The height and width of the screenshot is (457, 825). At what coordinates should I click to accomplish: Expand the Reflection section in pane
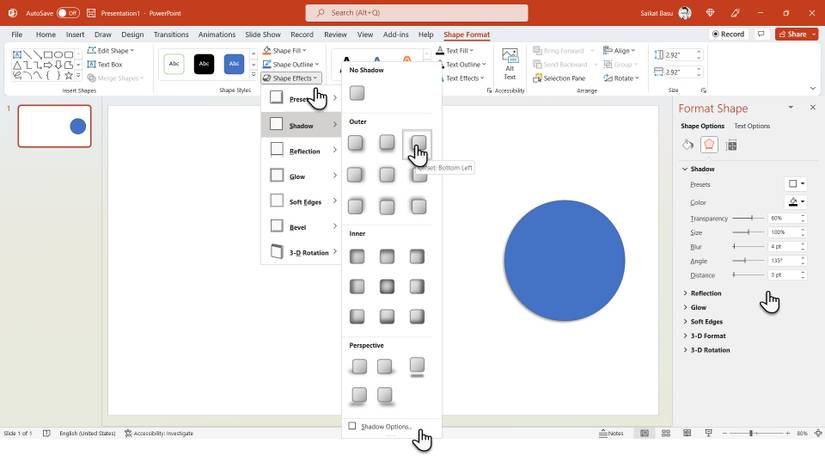pos(702,293)
